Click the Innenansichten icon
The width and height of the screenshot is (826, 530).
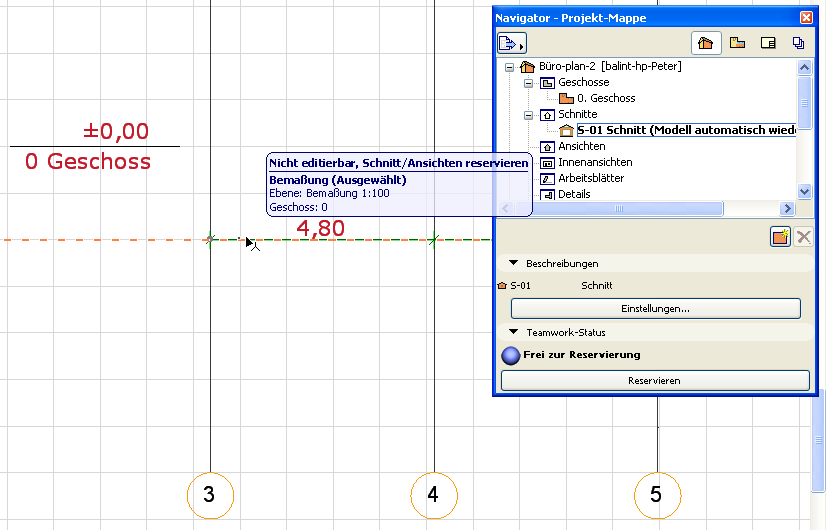point(547,163)
